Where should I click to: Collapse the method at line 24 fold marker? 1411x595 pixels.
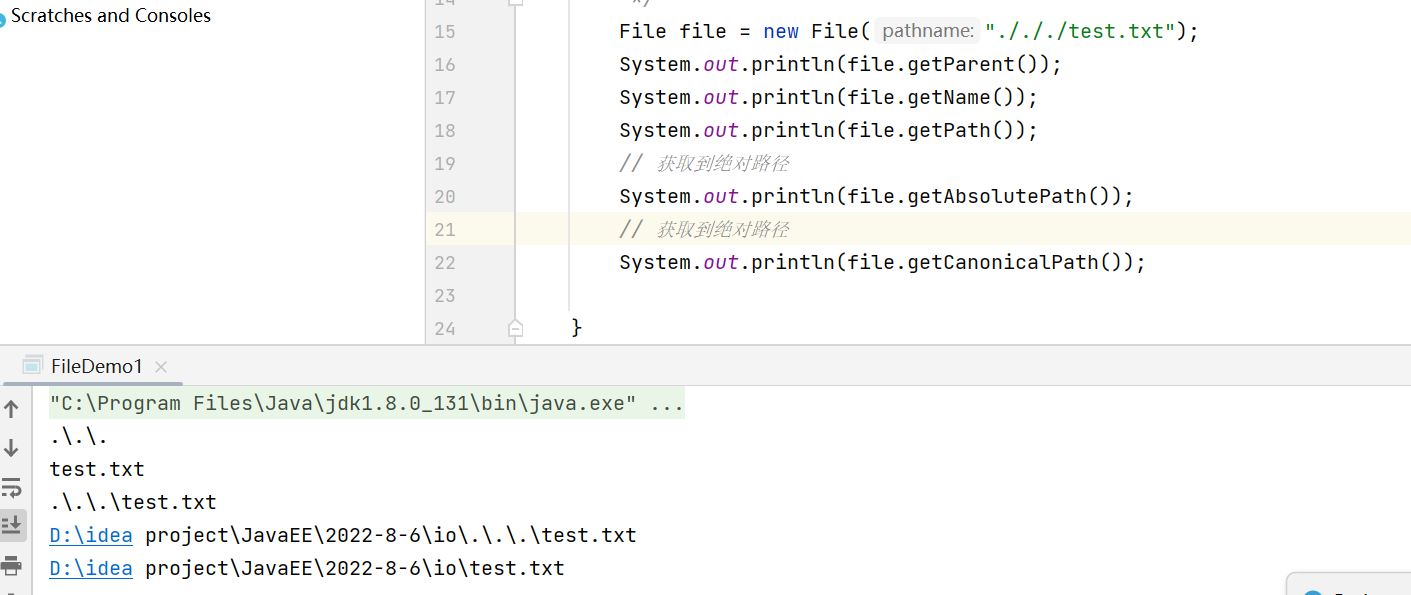[515, 328]
